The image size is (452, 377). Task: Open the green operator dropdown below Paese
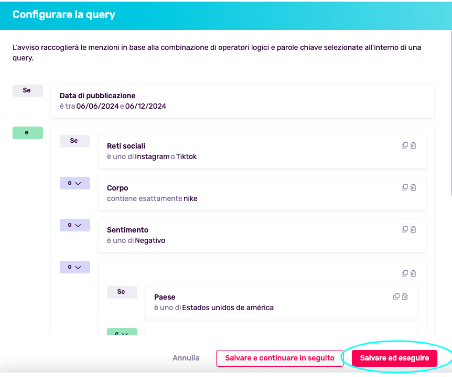tap(122, 332)
